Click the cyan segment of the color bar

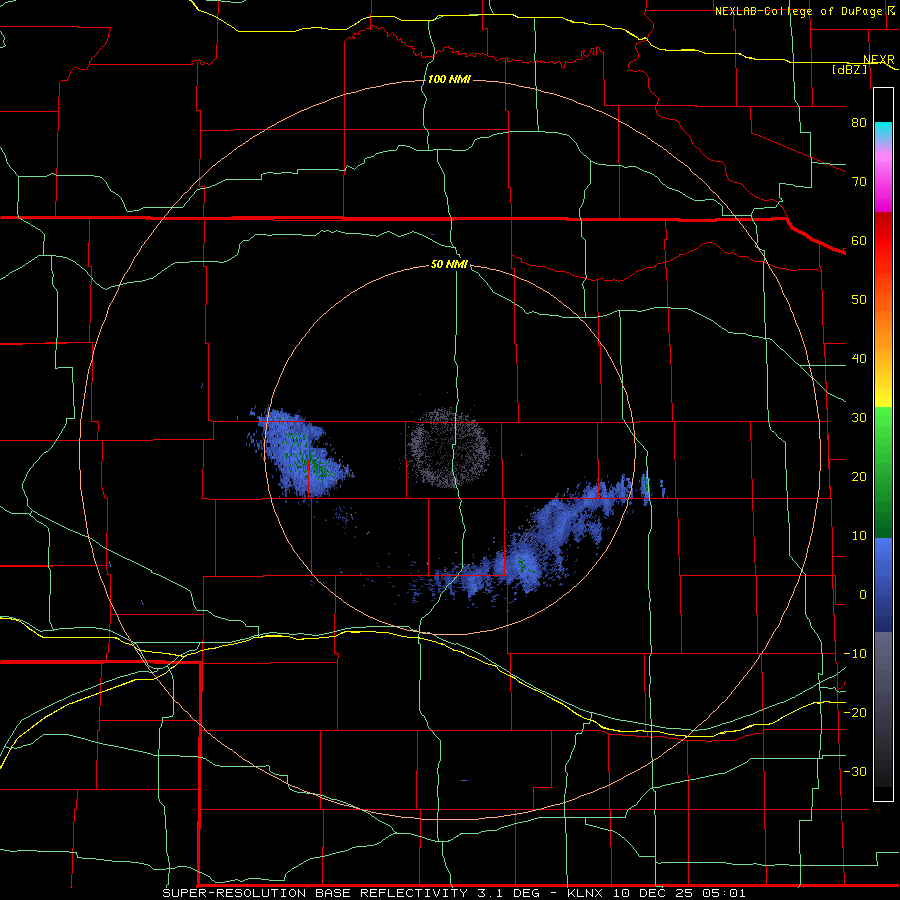pos(883,132)
